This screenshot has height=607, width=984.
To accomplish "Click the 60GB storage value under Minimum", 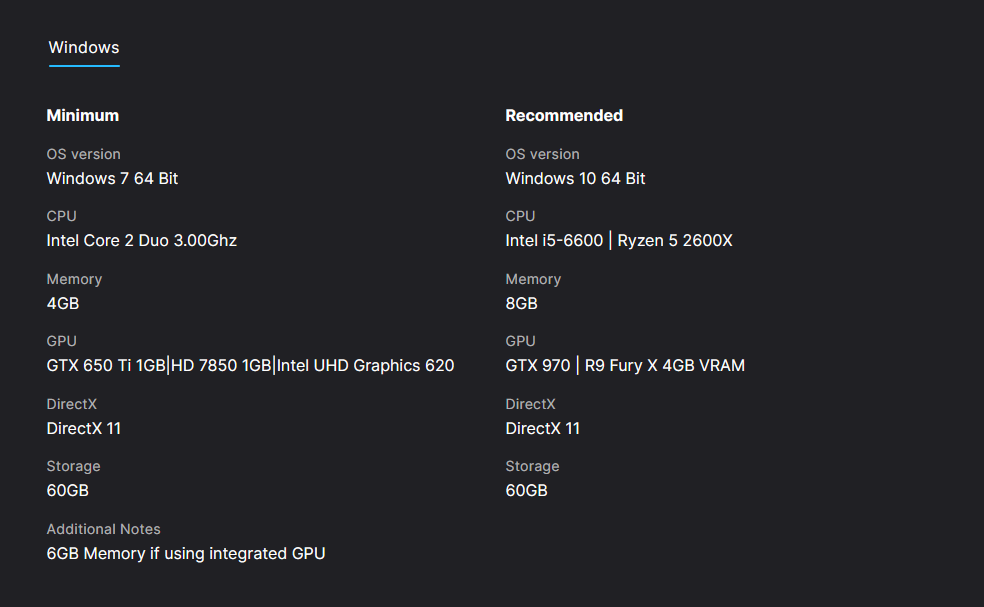I will click(68, 491).
